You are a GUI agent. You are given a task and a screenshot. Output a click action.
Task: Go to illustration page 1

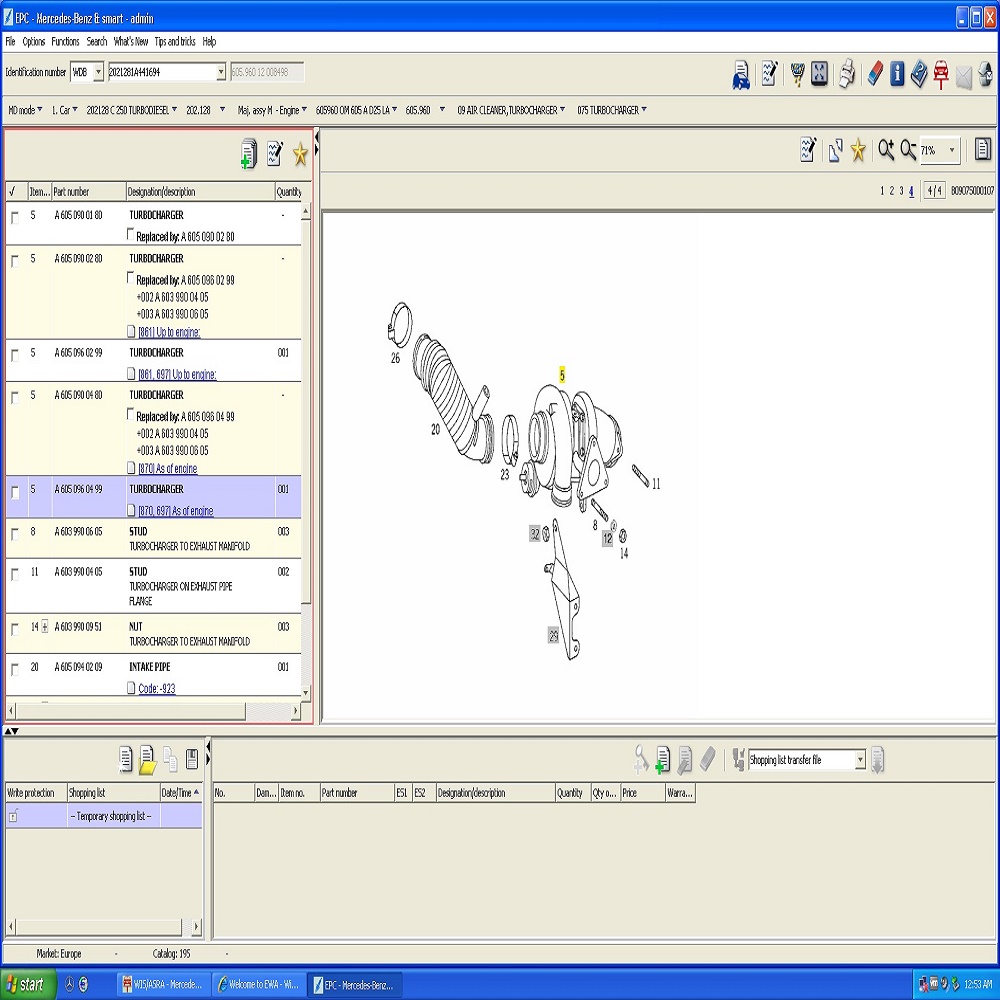pyautogui.click(x=882, y=191)
